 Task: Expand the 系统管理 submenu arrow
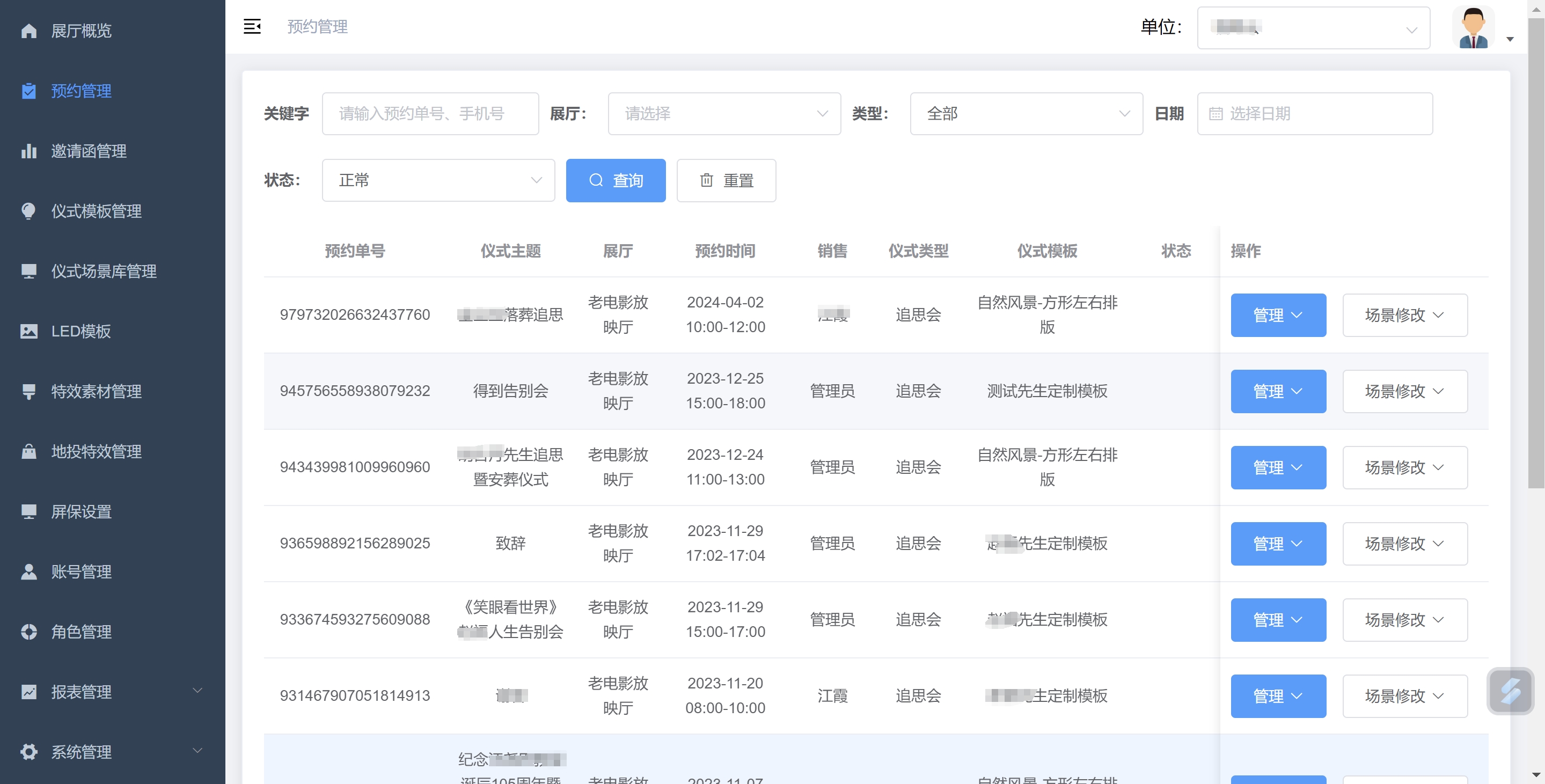tap(197, 750)
